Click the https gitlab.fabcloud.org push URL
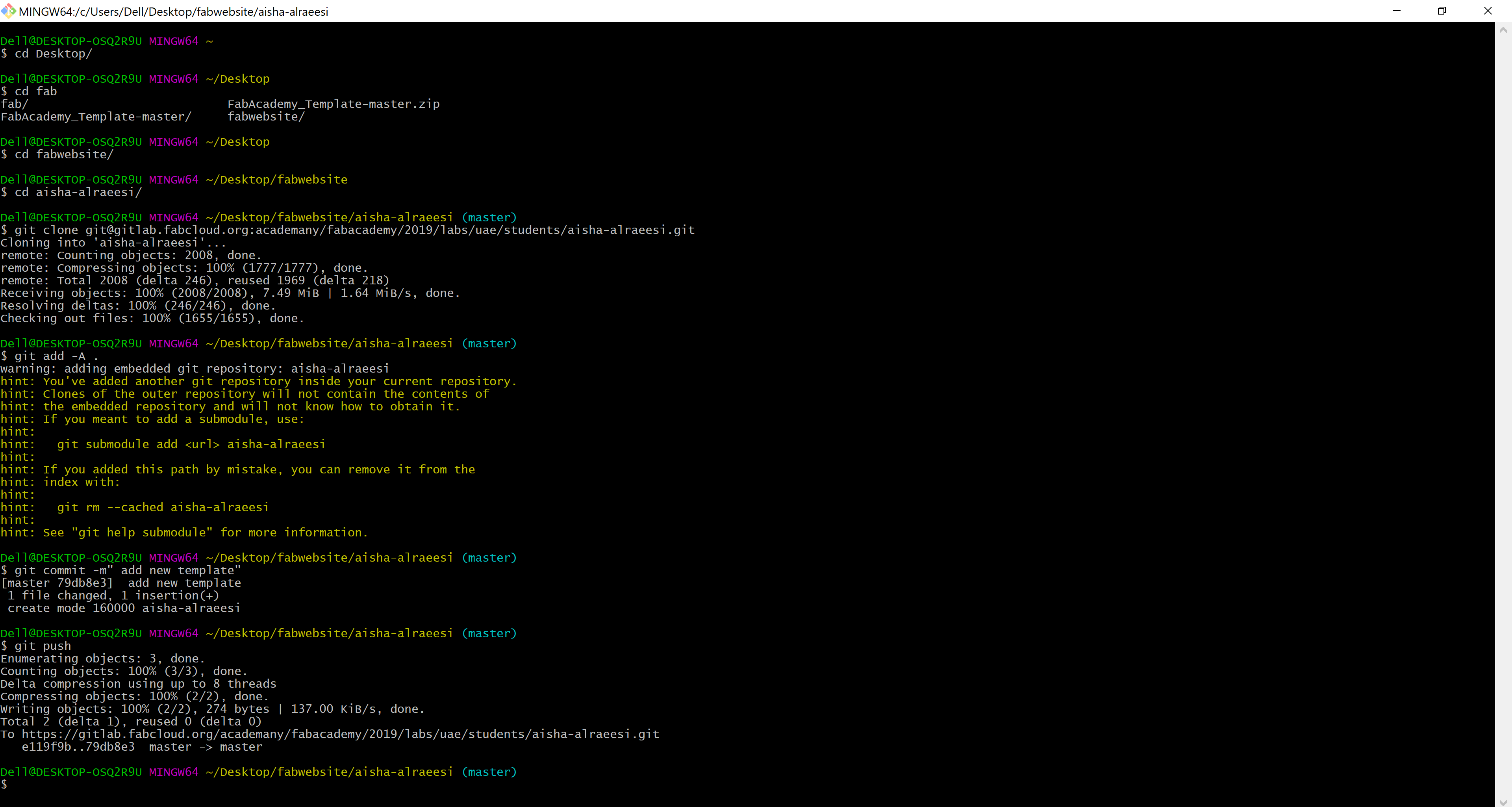Screen dimensions: 1512x807 [341, 734]
